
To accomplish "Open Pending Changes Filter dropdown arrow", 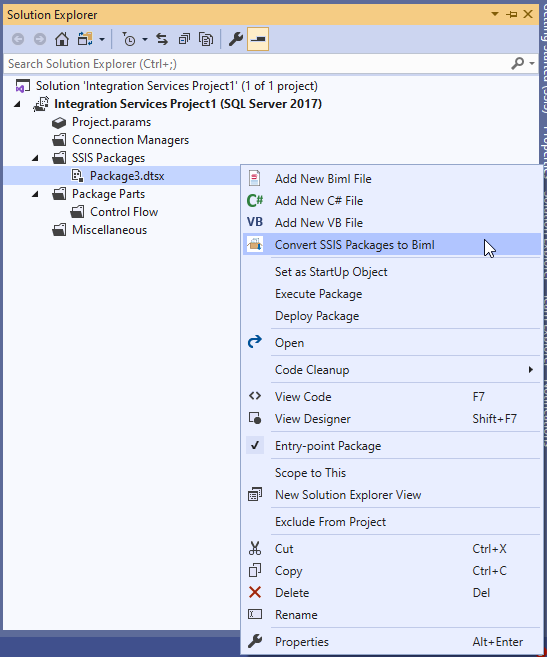I will pyautogui.click(x=145, y=39).
